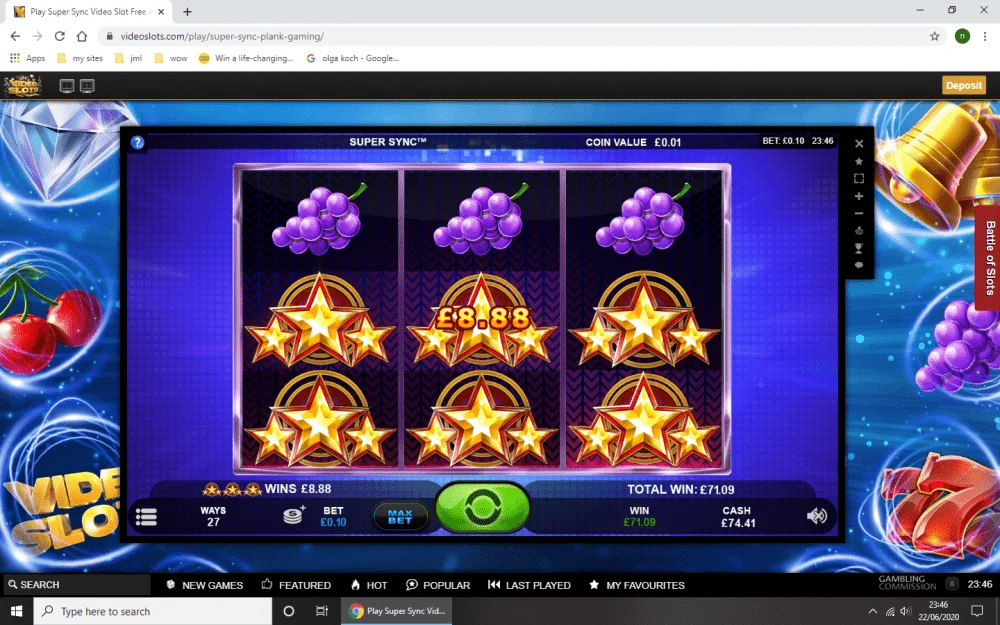
Task: Click the address bar URL
Action: click(x=222, y=36)
